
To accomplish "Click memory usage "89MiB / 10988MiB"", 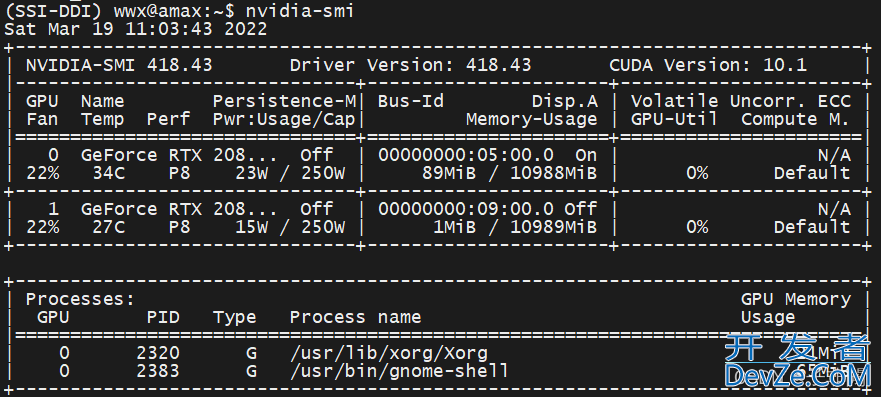I will coord(510,173).
